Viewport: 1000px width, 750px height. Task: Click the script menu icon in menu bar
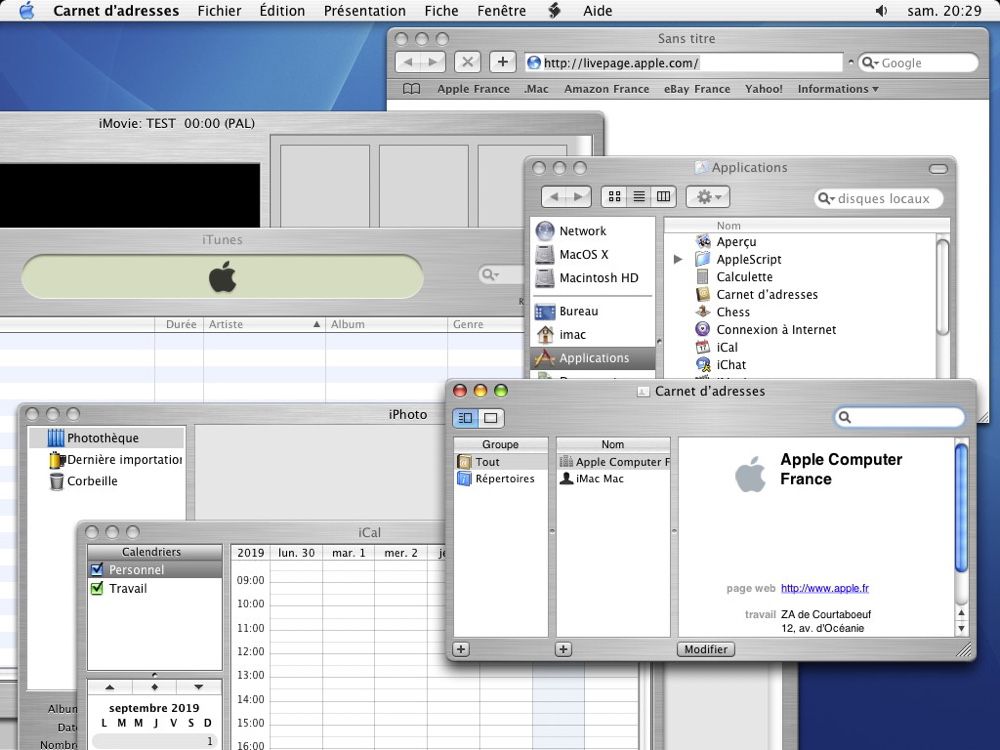(554, 11)
